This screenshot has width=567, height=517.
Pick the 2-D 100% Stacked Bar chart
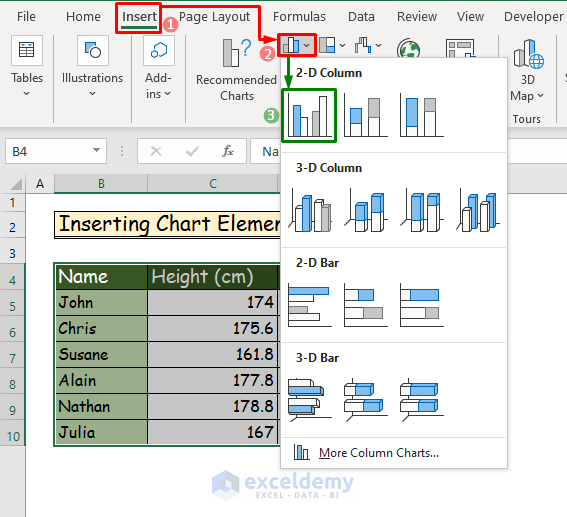[422, 305]
